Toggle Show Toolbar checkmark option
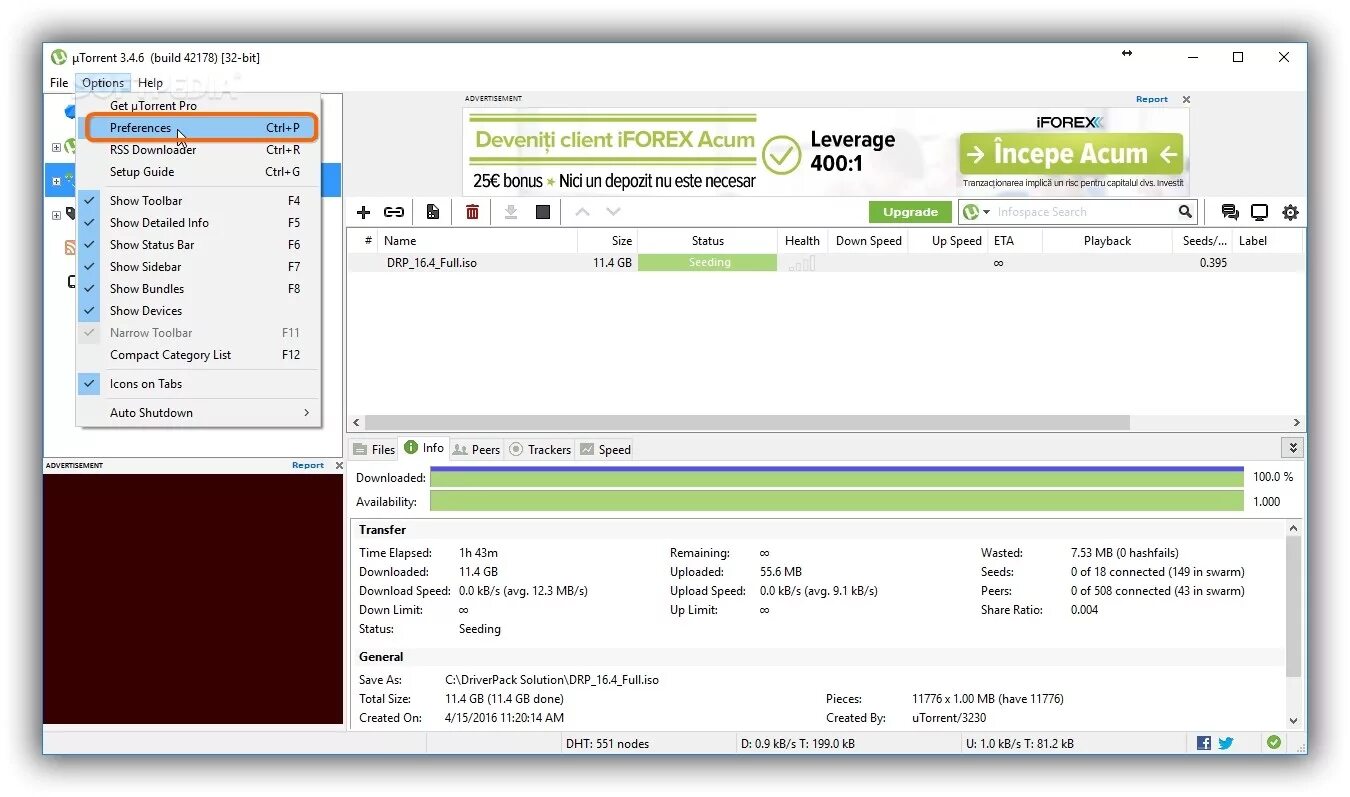The width and height of the screenshot is (1350, 797). coord(198,201)
